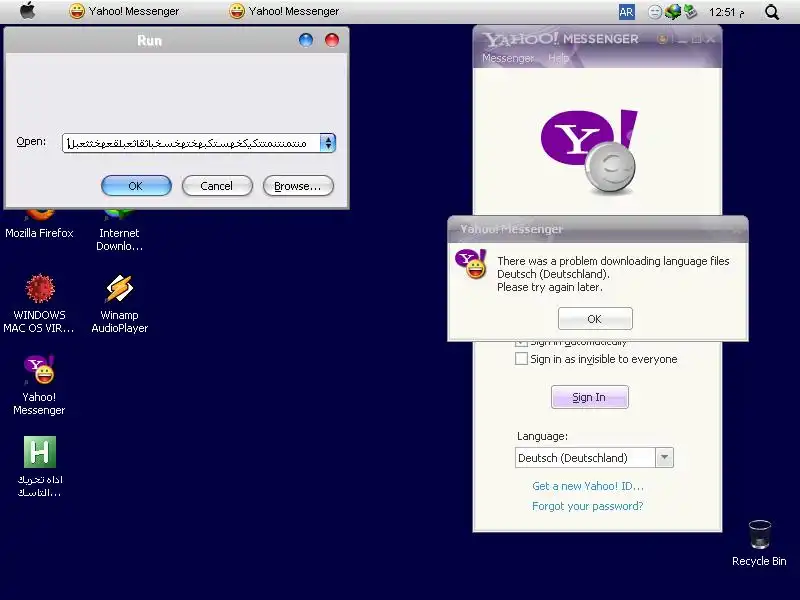
Task: Toggle Sign in as invisible to everyone
Action: click(x=521, y=359)
